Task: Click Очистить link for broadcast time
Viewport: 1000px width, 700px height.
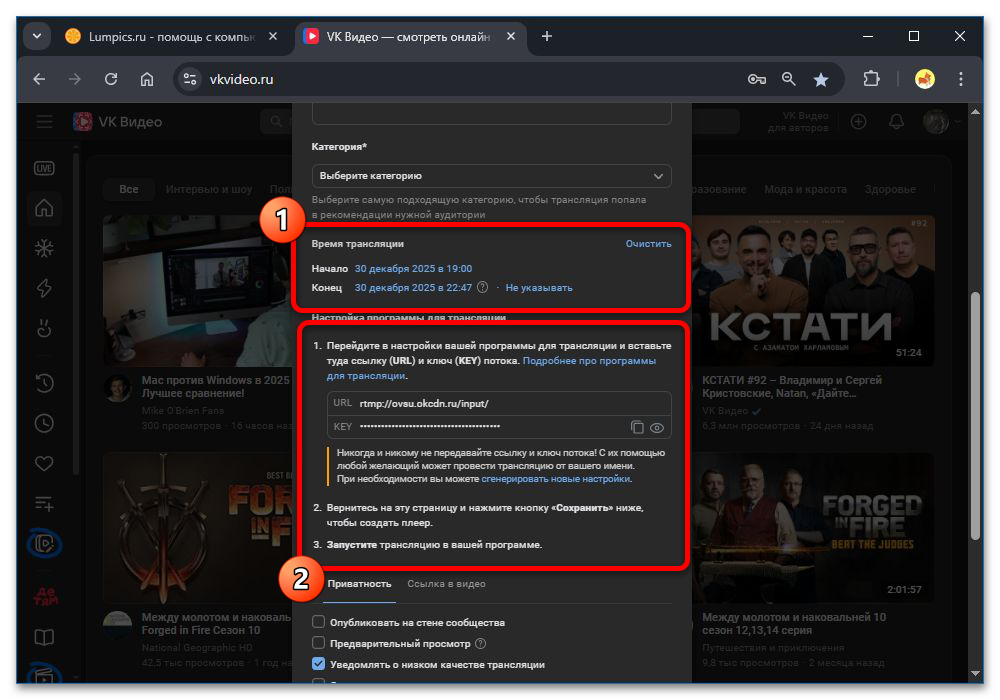Action: [648, 244]
